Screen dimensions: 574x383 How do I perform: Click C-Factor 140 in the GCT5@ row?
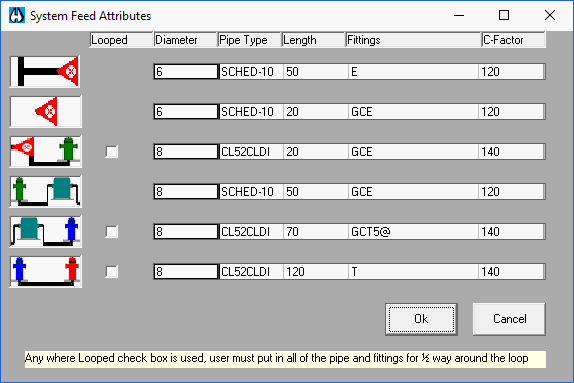pyautogui.click(x=512, y=231)
